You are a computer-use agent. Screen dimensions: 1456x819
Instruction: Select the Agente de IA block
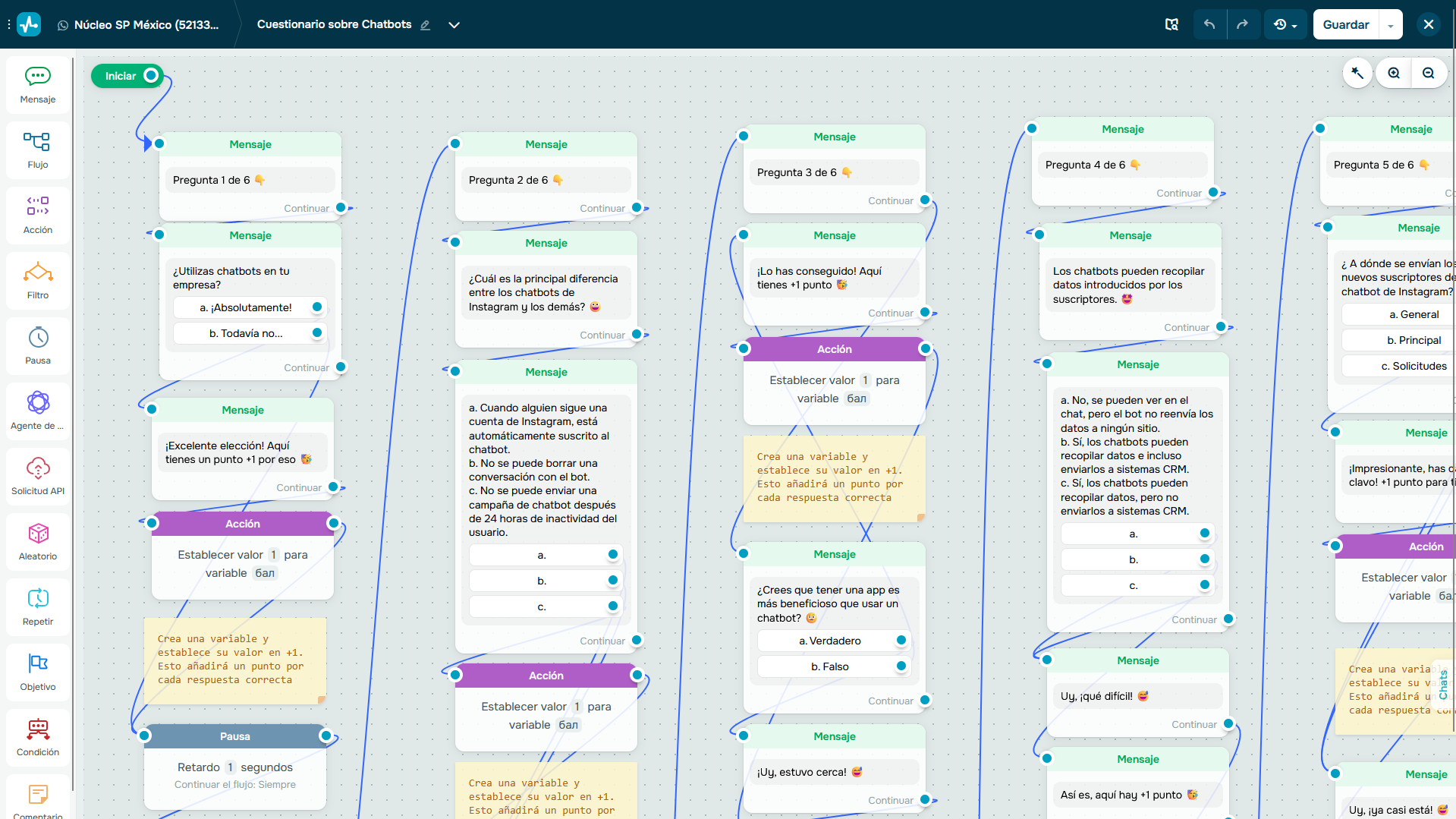[x=38, y=411]
